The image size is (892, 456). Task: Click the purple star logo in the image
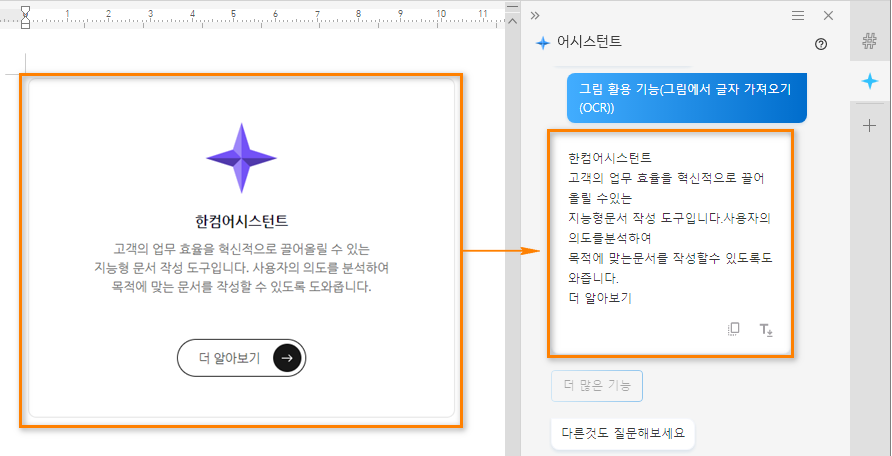pos(241,158)
